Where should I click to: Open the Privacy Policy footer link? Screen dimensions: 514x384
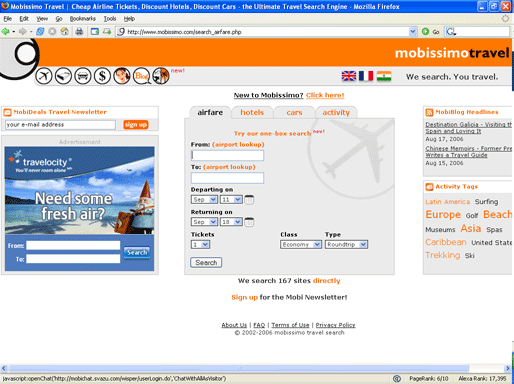(x=335, y=325)
